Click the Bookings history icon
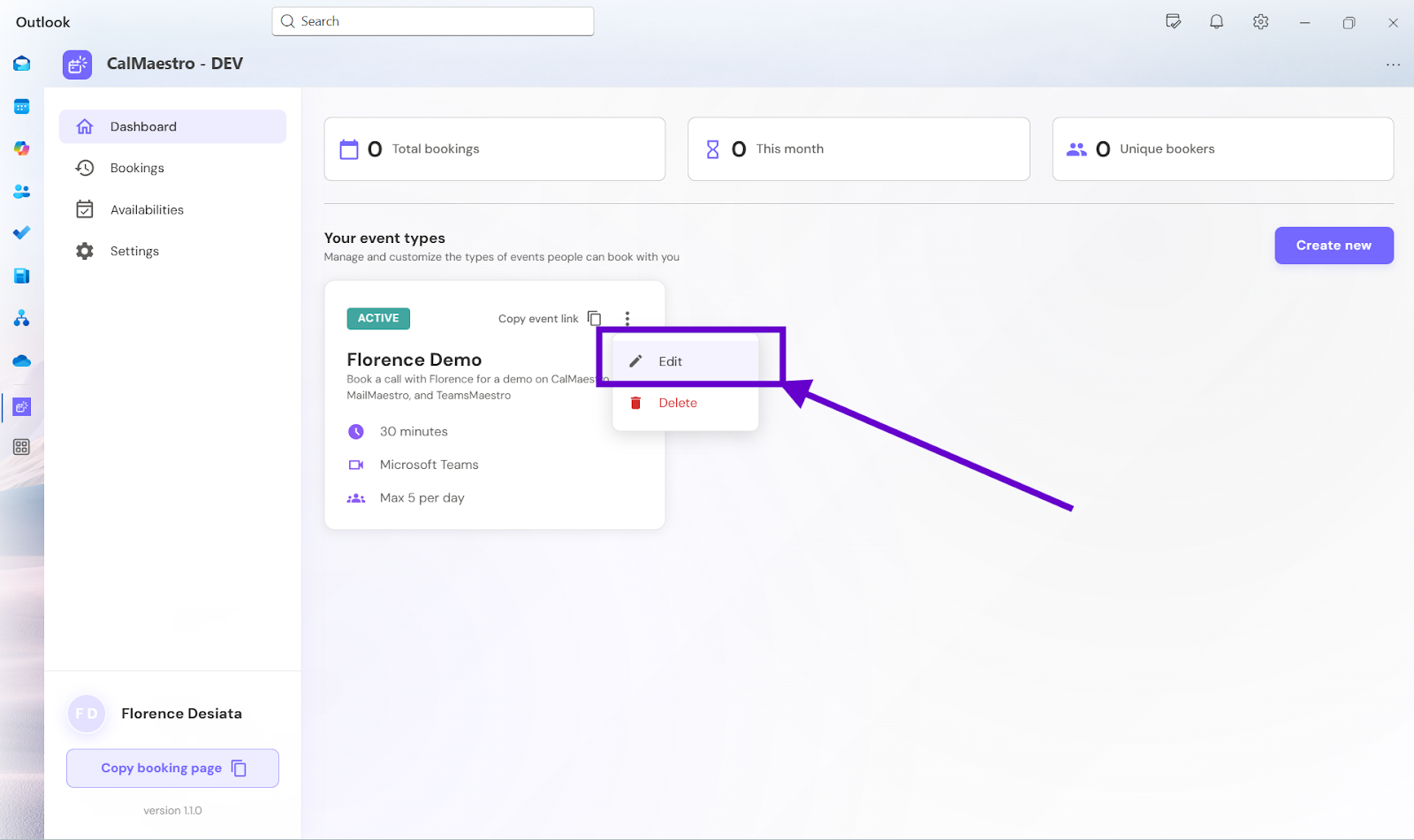Screen dimensions: 1414x840 click(x=85, y=168)
